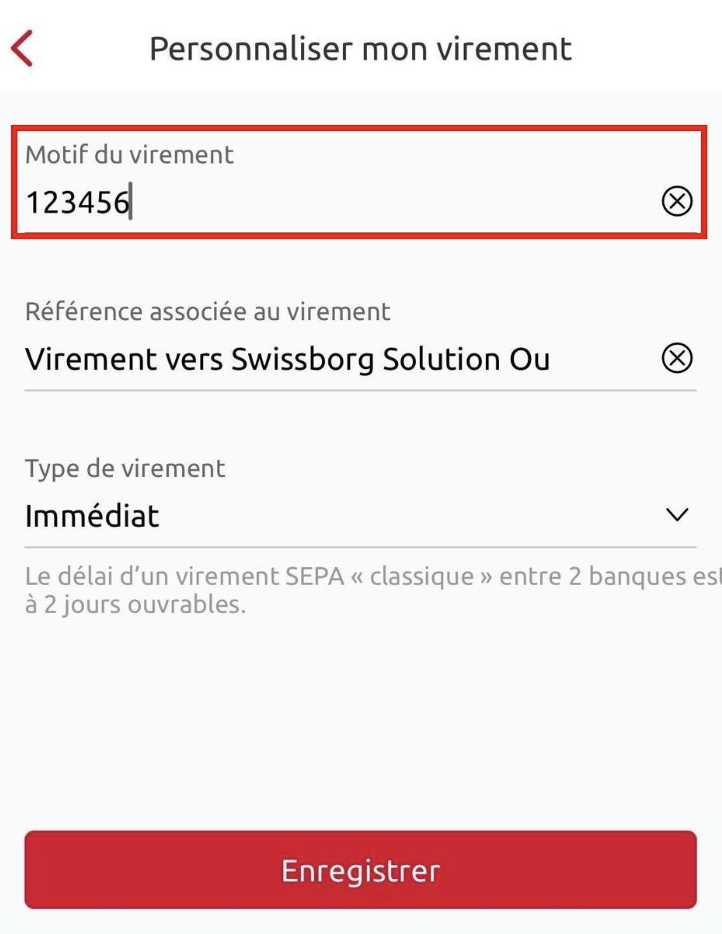Screen dimensions: 722x934
Task: Clear the Motif du virement field
Action: click(x=677, y=202)
